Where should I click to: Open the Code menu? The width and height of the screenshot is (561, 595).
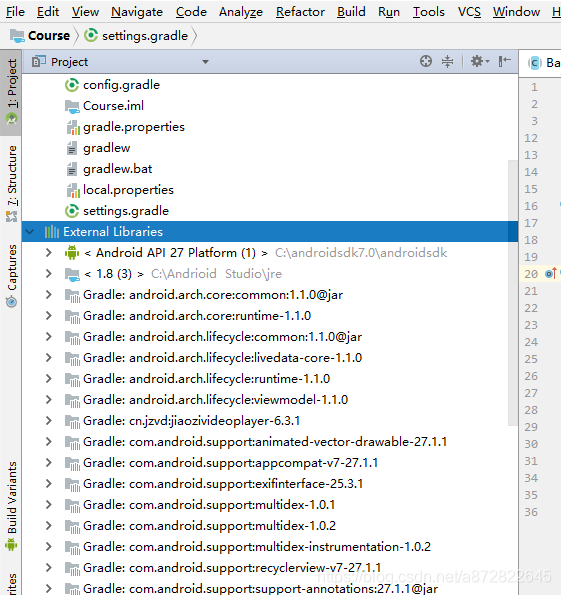pyautogui.click(x=191, y=12)
